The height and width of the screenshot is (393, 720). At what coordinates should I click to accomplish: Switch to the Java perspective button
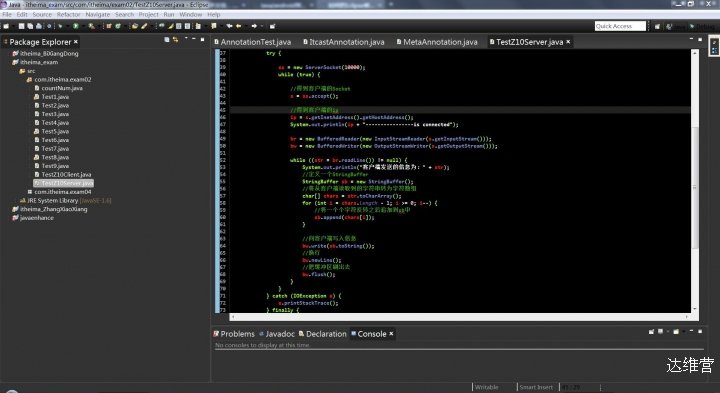[676, 27]
